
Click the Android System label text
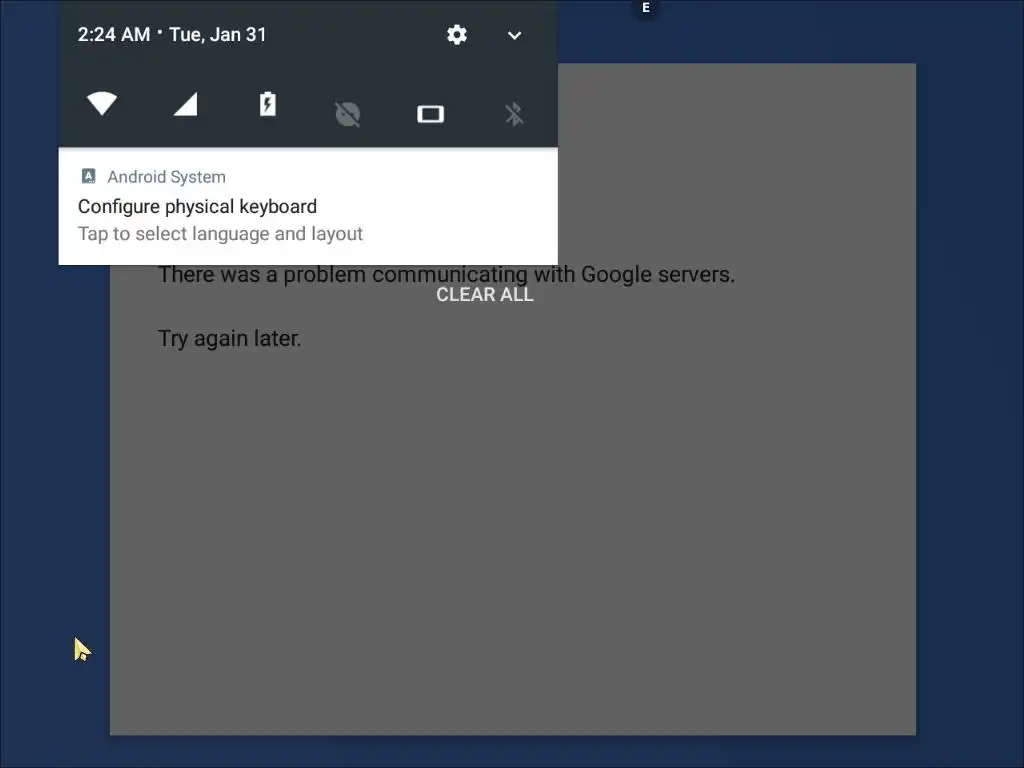point(167,177)
